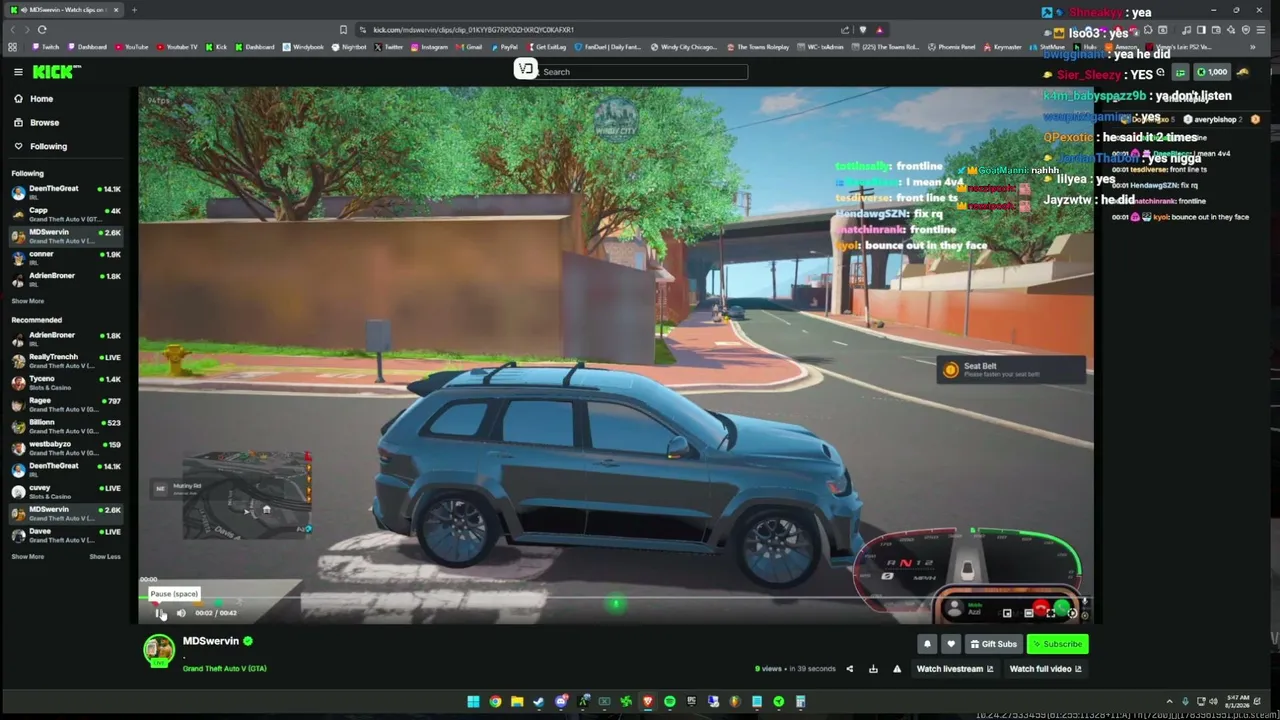Open the Instagram bookmark

coord(429,47)
